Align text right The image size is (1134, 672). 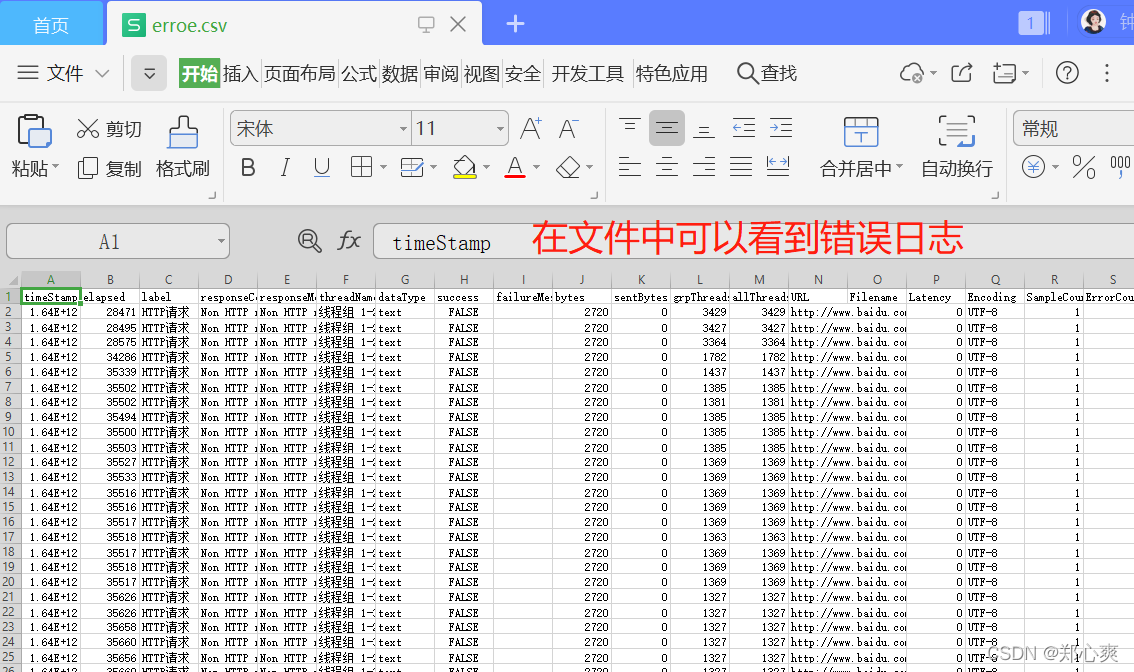[x=704, y=167]
